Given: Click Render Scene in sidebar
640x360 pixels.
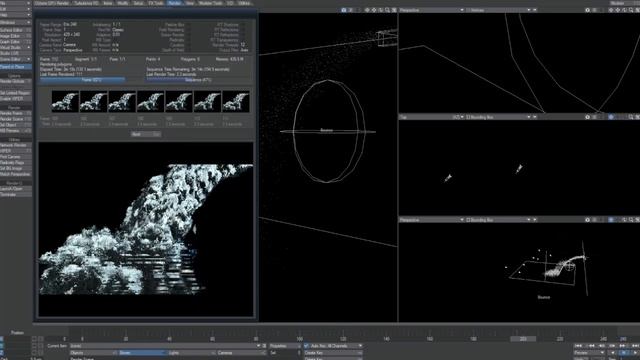Looking at the screenshot, I should (x=16, y=119).
